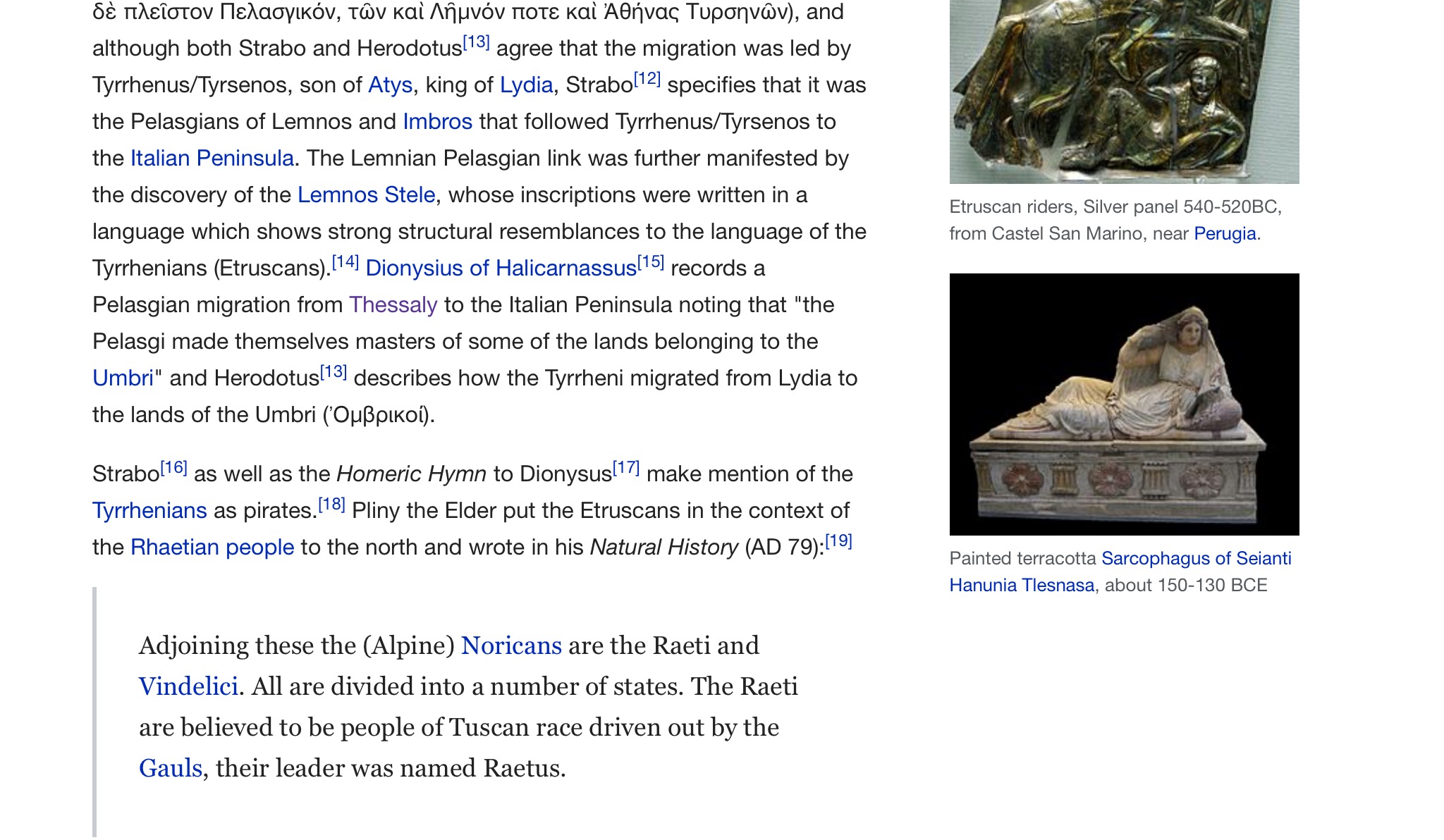Open the Noricans link in the quote
Screen dimensions: 1444x840
[x=511, y=646]
